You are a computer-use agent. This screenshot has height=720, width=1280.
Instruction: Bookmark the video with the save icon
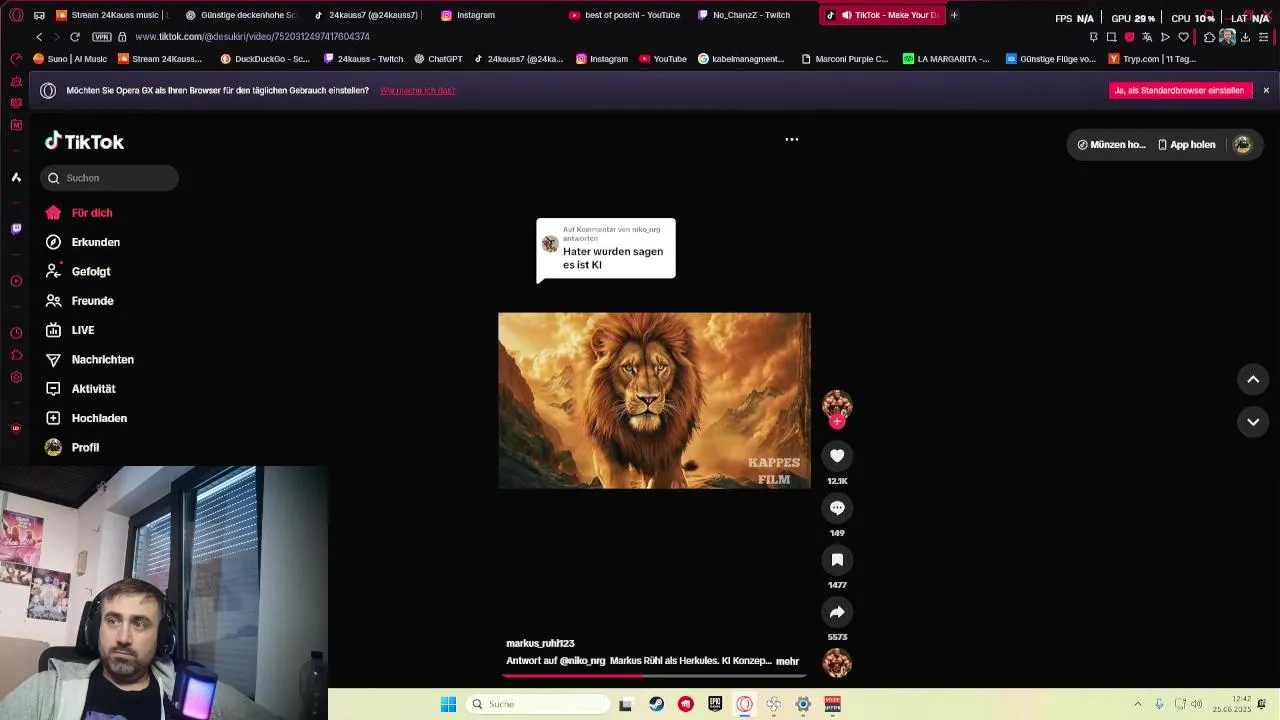click(x=837, y=560)
